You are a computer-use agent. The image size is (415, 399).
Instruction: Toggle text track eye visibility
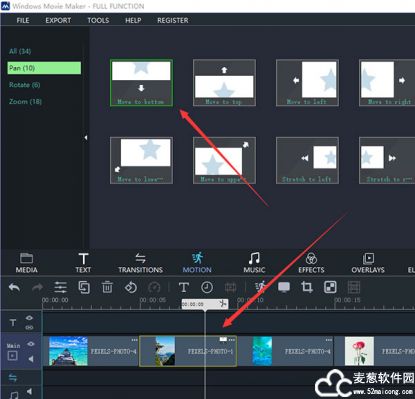coord(29,318)
